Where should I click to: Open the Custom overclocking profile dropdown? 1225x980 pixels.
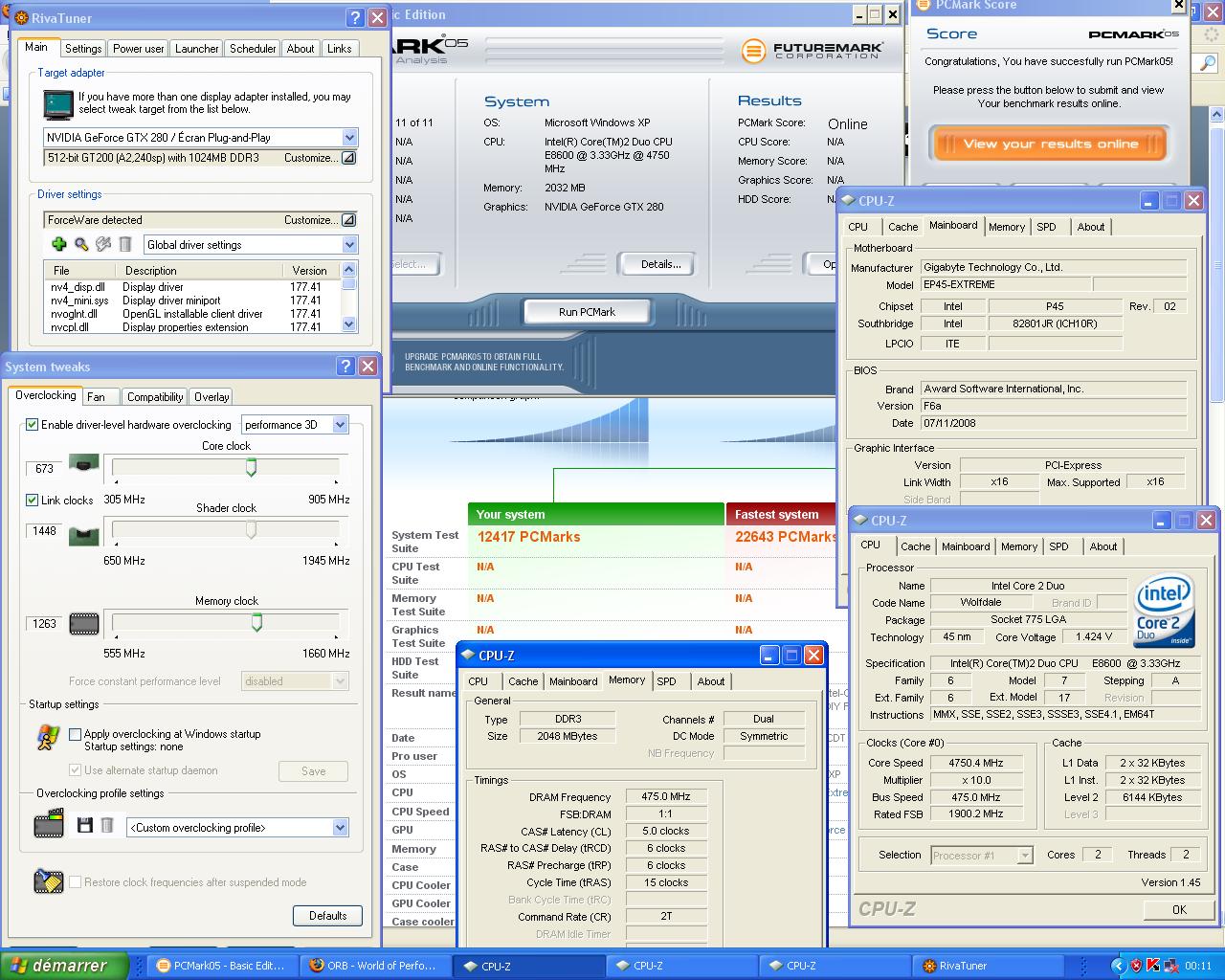(340, 828)
